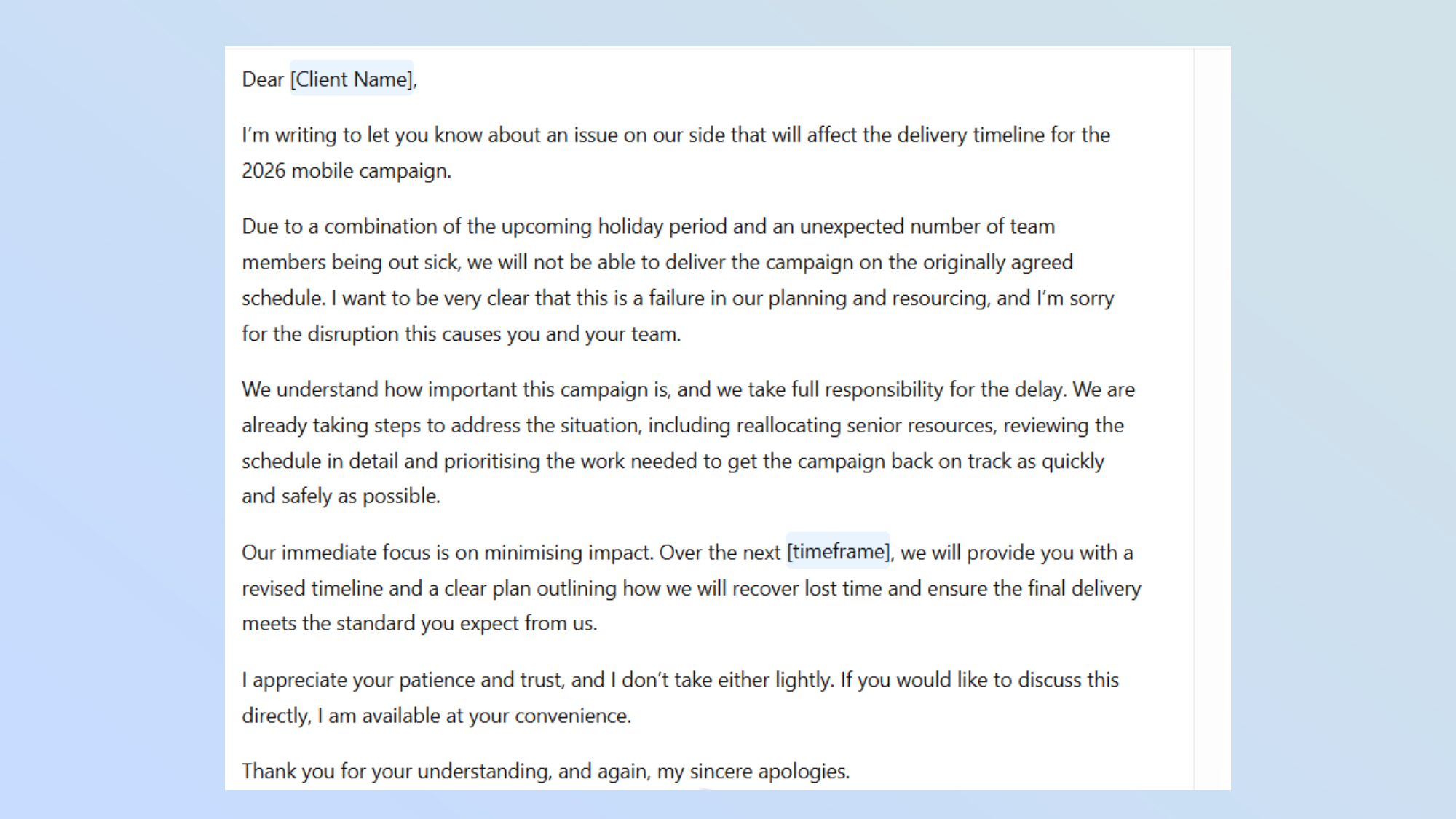Screen dimensions: 1456x819
Task: Click the words "sincere apologies"
Action: (x=768, y=771)
